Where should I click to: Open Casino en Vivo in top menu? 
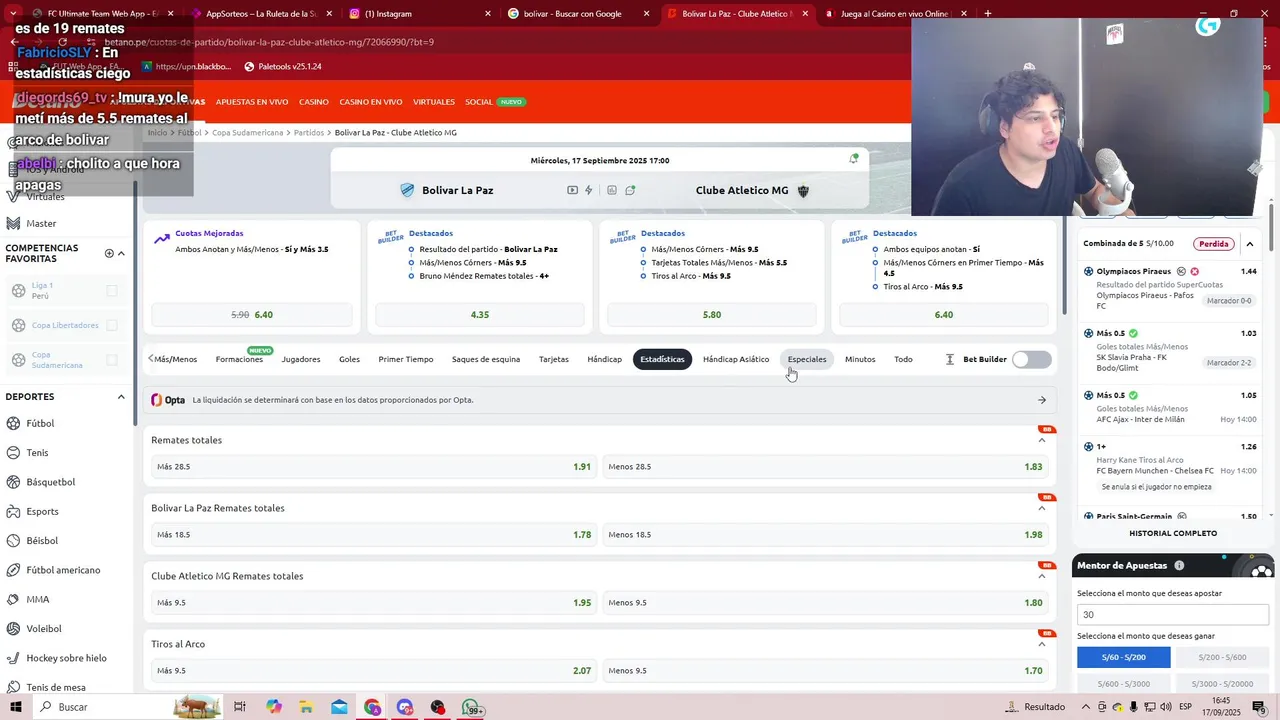coord(370,102)
